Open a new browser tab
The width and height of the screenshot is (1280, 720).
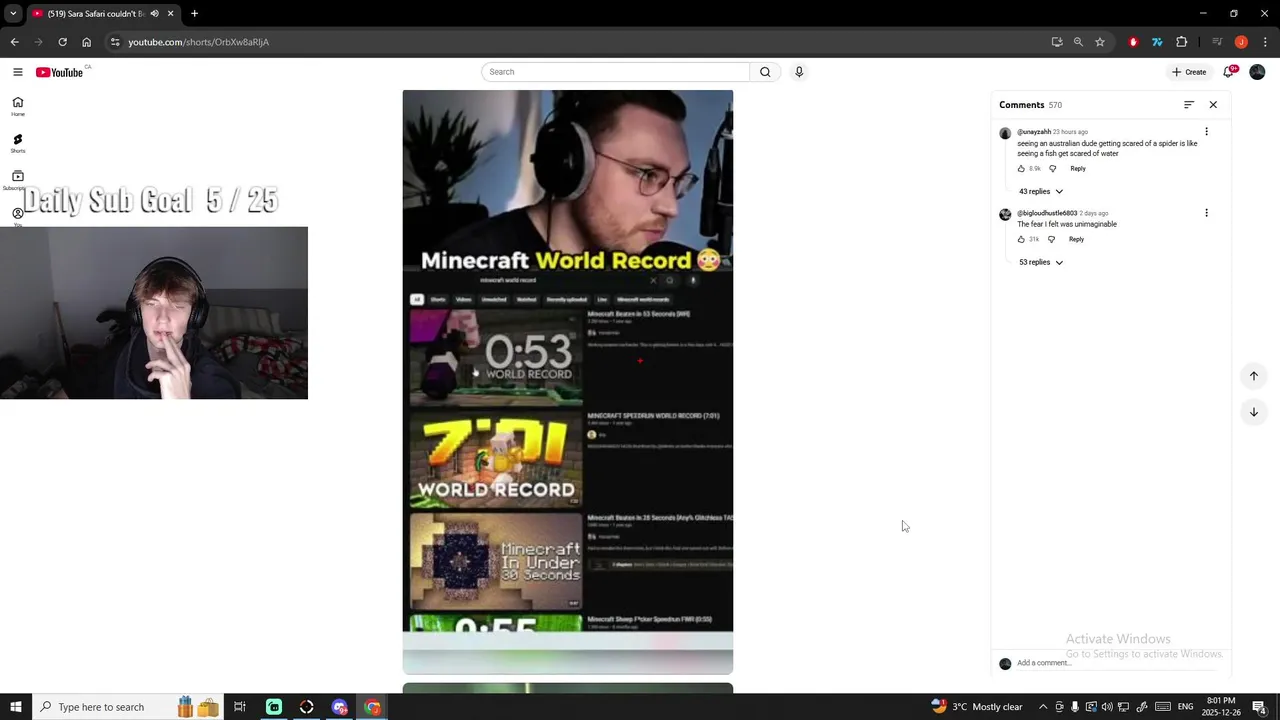(x=194, y=14)
